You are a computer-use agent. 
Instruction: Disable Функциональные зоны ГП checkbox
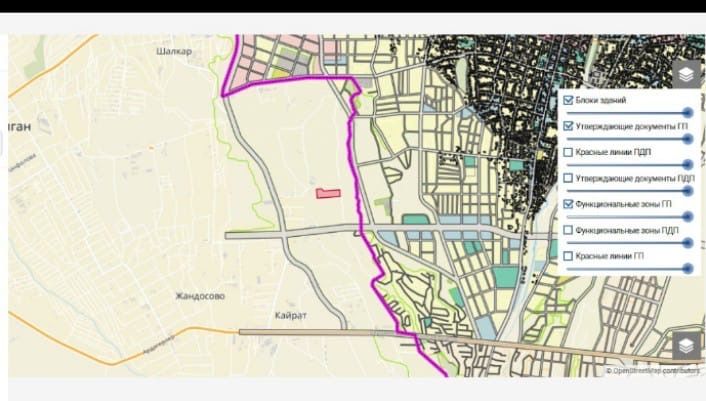coord(568,204)
